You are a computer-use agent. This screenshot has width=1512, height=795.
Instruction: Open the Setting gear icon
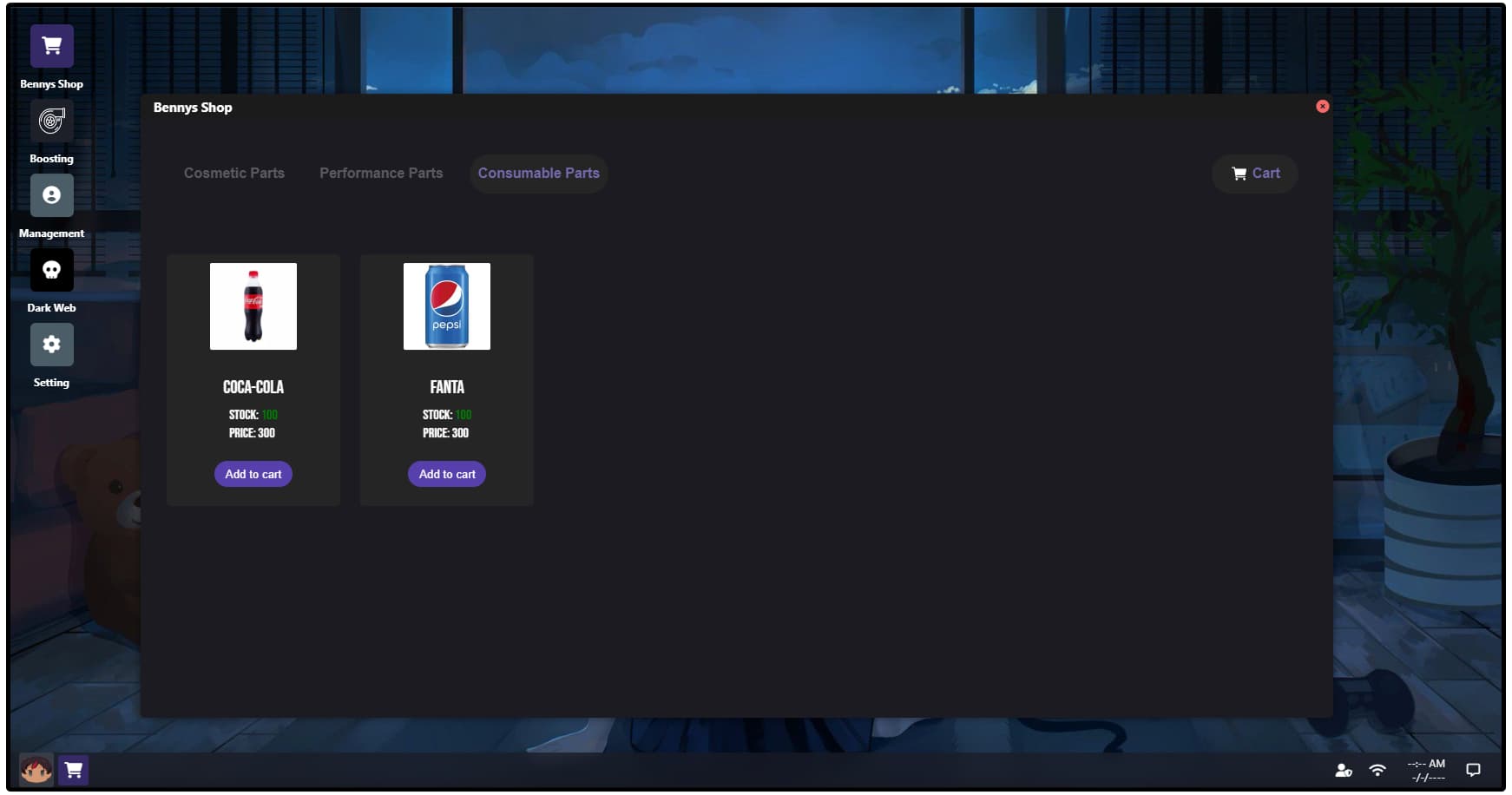point(52,345)
